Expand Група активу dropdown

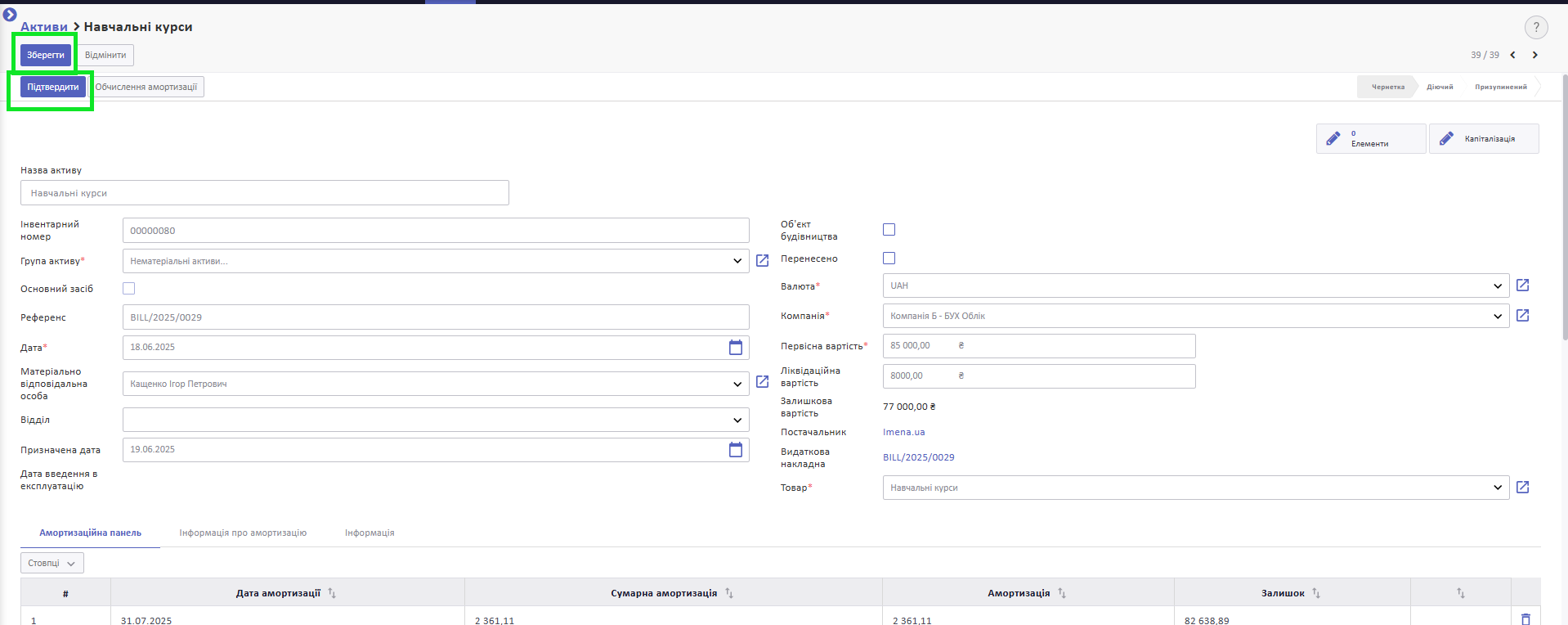click(x=737, y=261)
